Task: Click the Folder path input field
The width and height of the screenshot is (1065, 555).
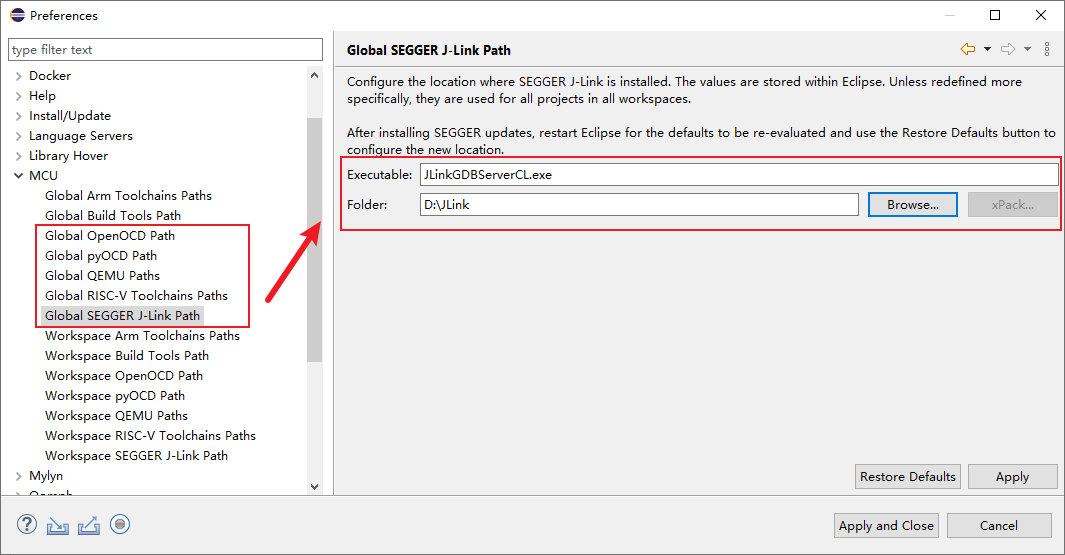Action: [639, 204]
